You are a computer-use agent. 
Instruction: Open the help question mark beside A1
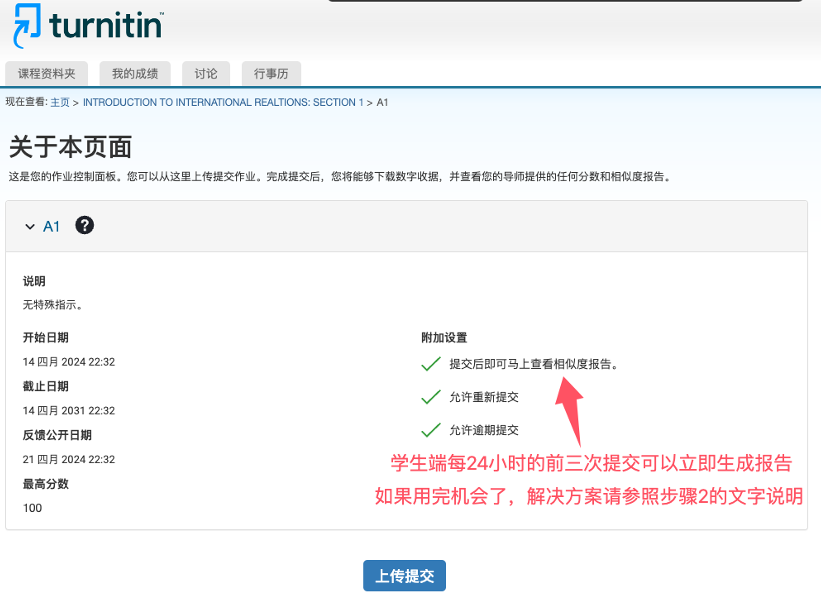click(85, 226)
